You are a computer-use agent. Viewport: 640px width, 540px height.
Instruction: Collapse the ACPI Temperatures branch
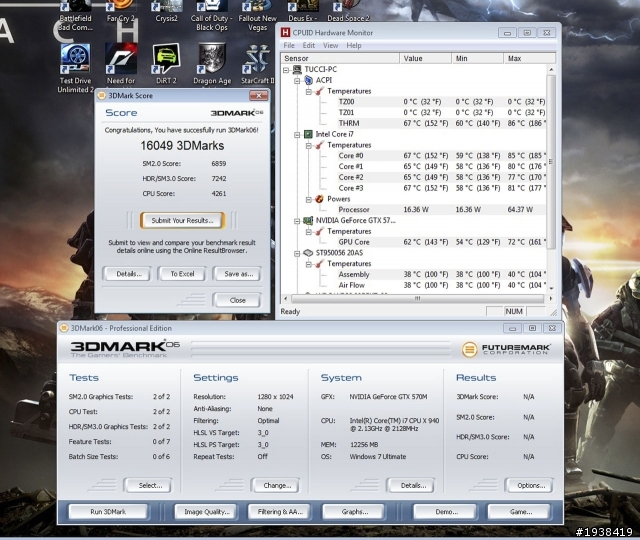tap(309, 91)
